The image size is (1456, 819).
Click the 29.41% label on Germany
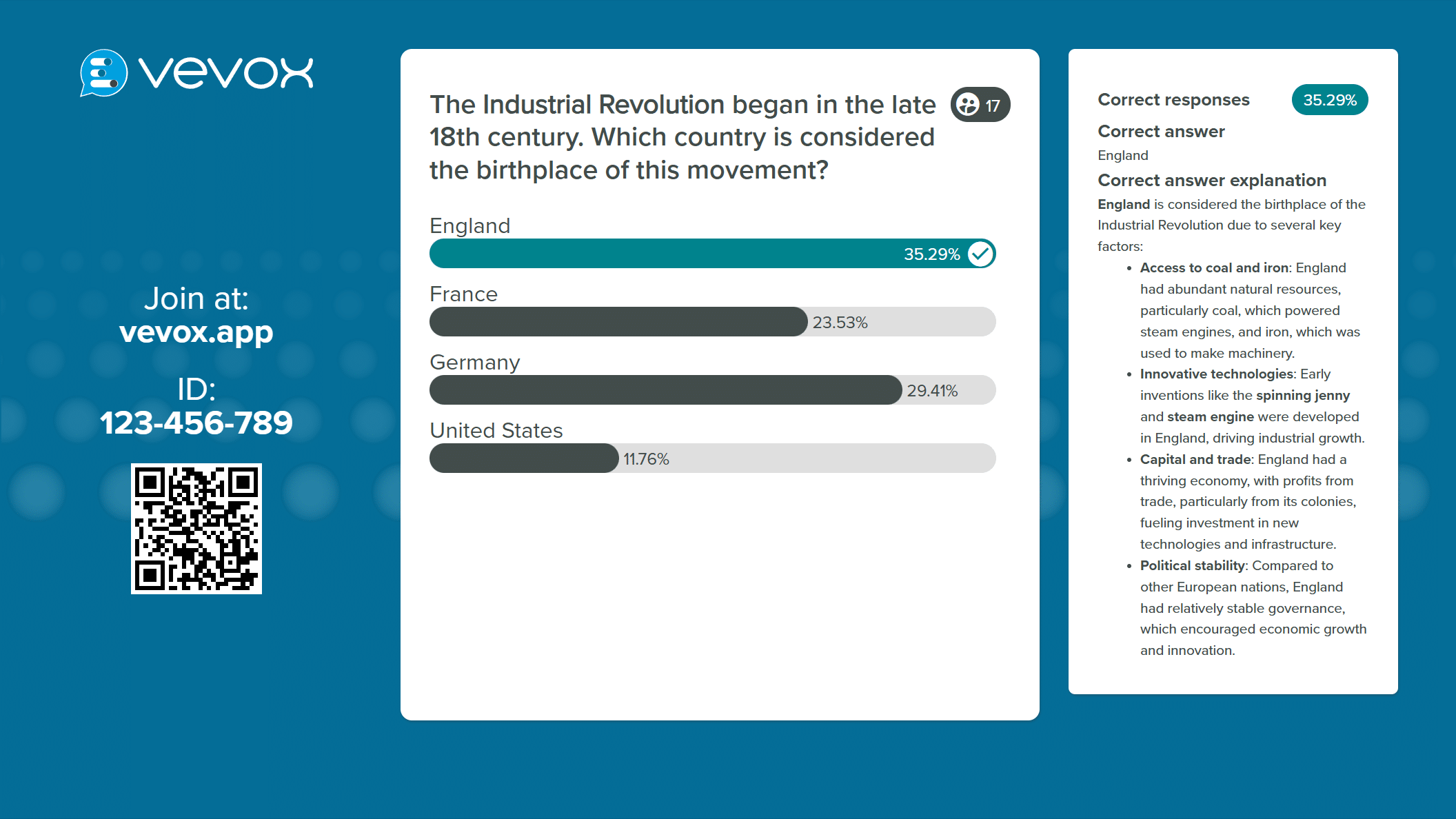click(932, 391)
